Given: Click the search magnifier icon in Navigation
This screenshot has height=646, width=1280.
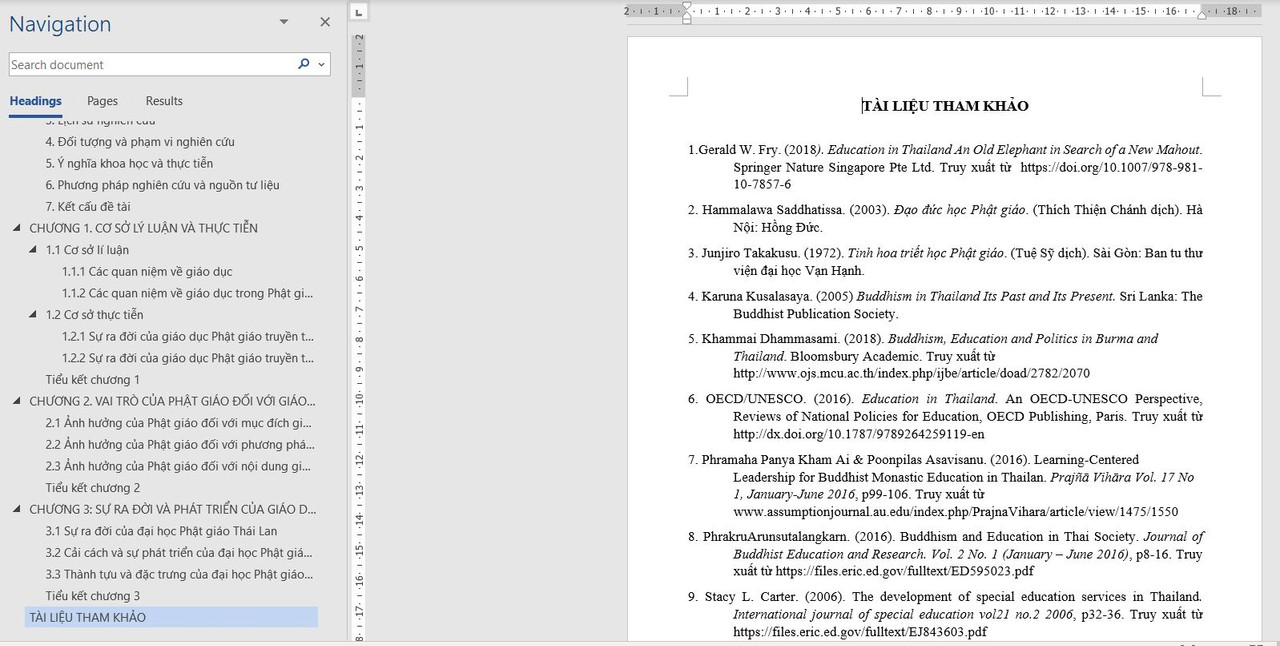Looking at the screenshot, I should pyautogui.click(x=304, y=64).
